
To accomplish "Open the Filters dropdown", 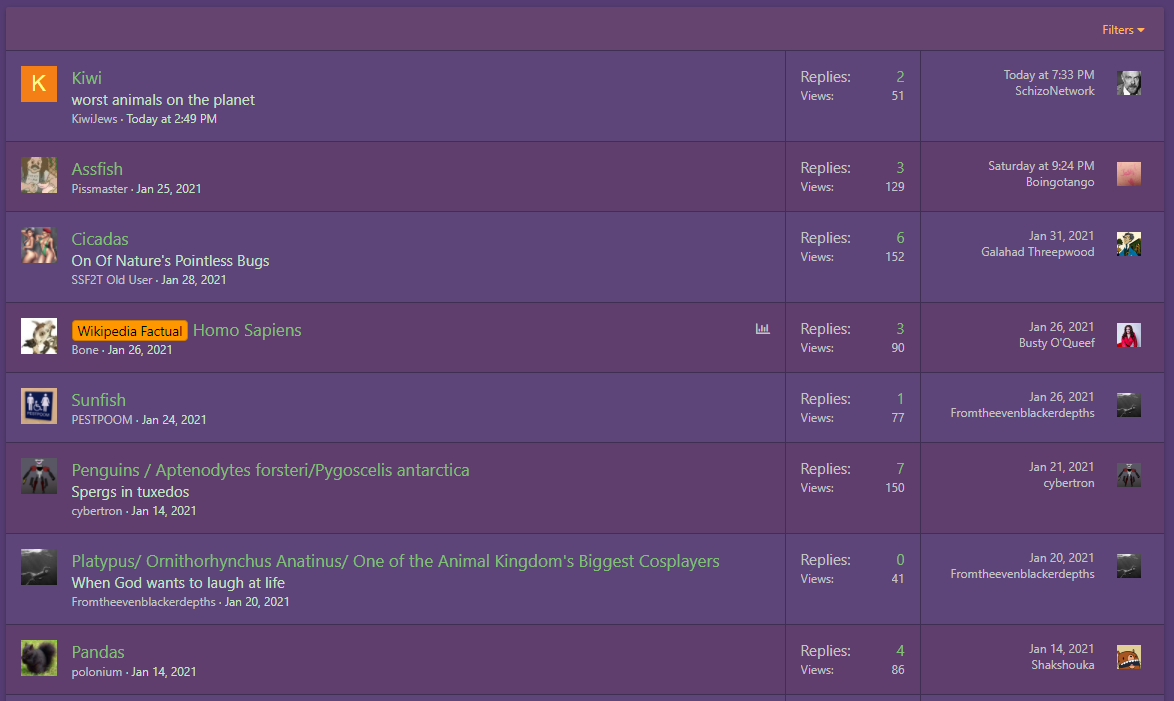I will [1122, 30].
